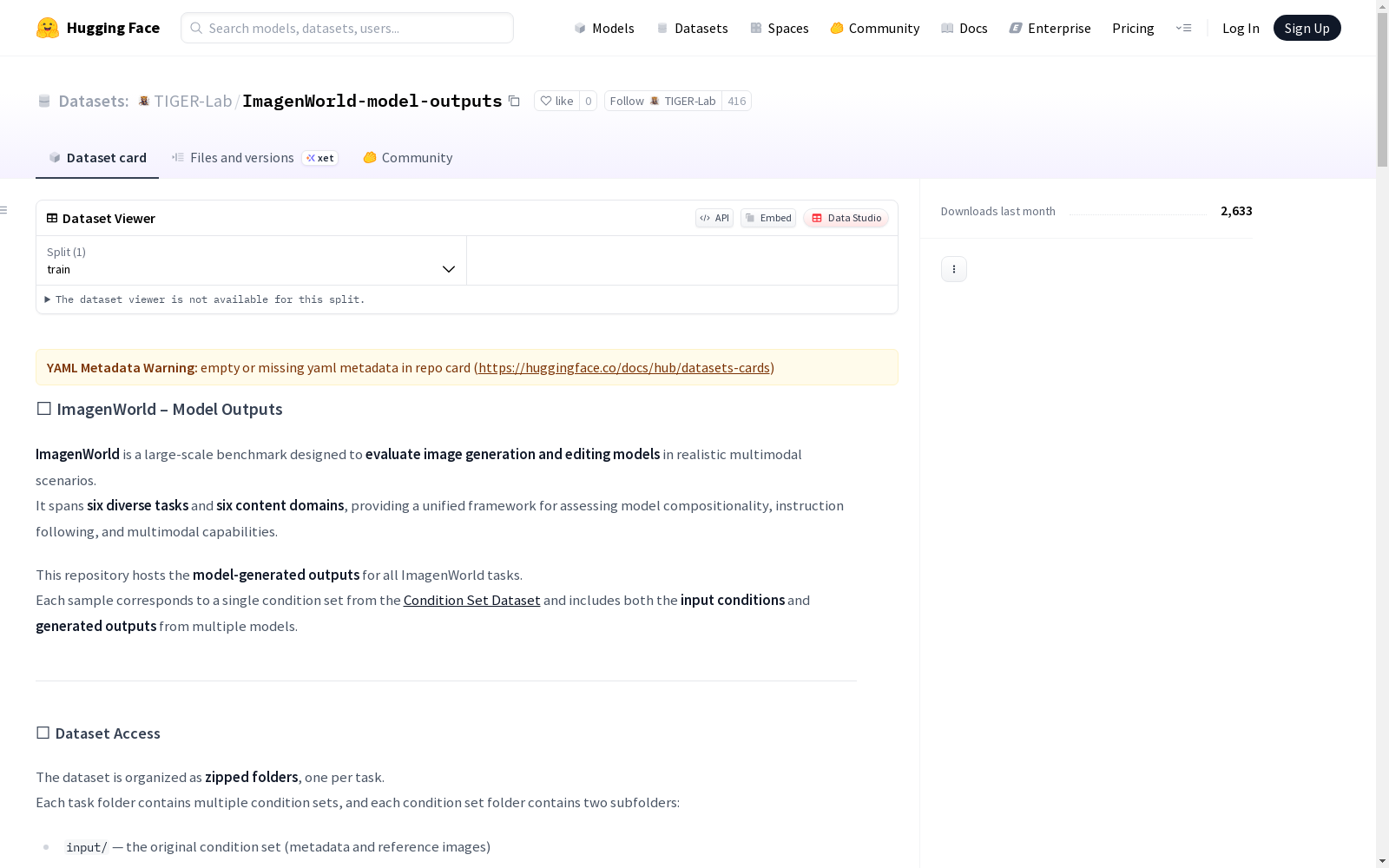Open the dataset viewer API button
The image size is (1389, 868).
click(x=714, y=218)
